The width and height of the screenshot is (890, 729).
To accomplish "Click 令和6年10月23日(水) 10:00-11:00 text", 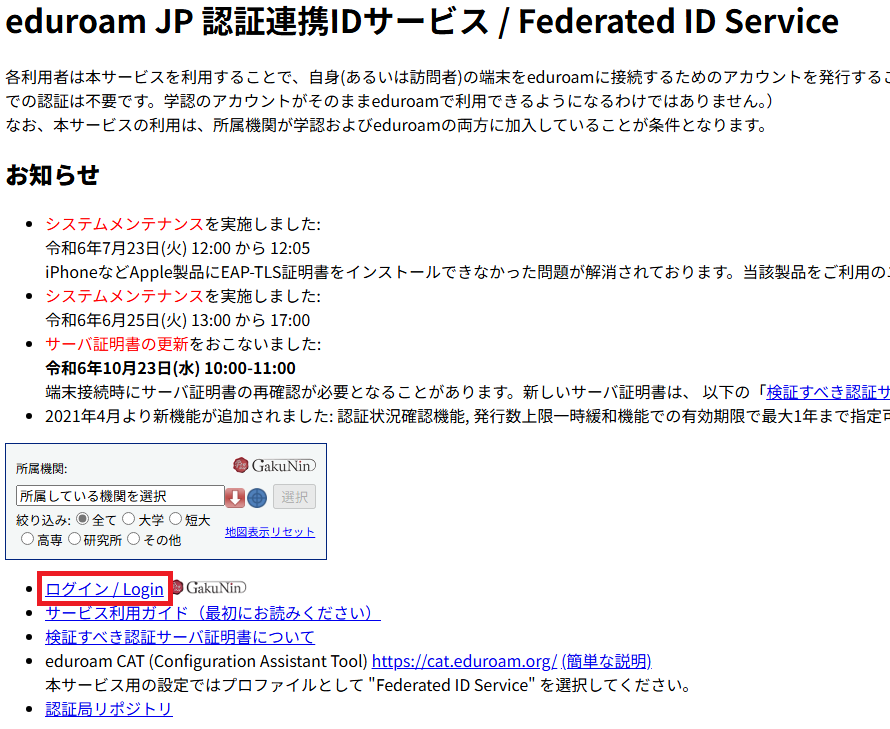I will 170,368.
